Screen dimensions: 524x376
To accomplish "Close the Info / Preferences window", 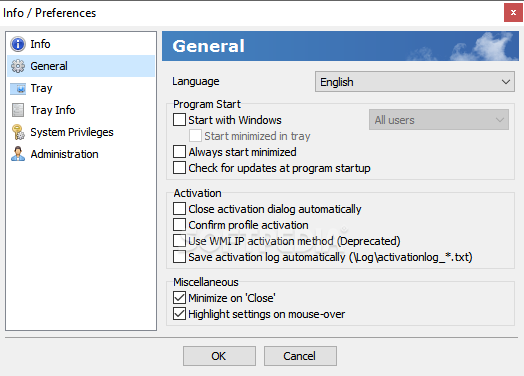I will [513, 13].
